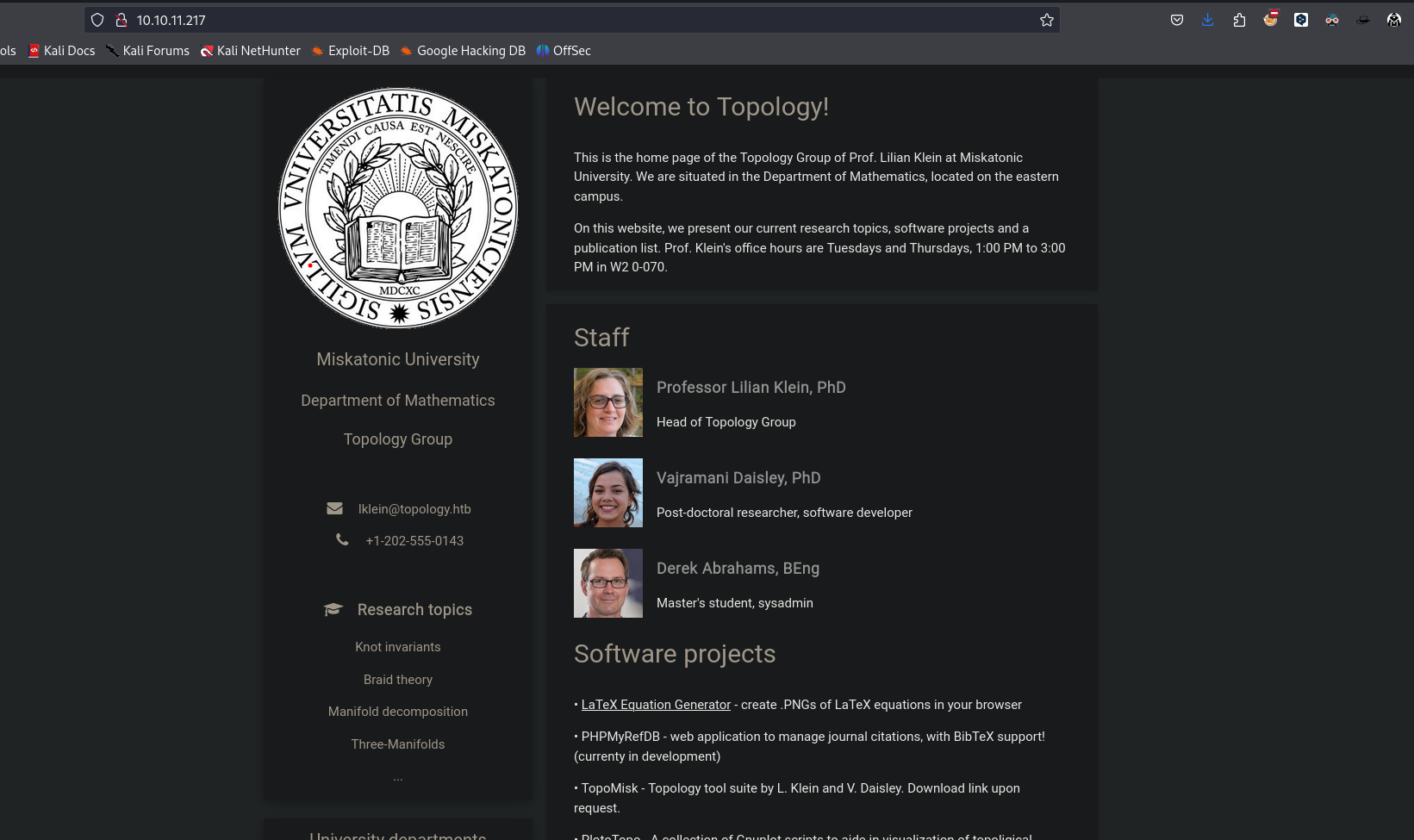Click the black hat extension icon
Viewport: 1414px width, 840px height.
[1362, 20]
